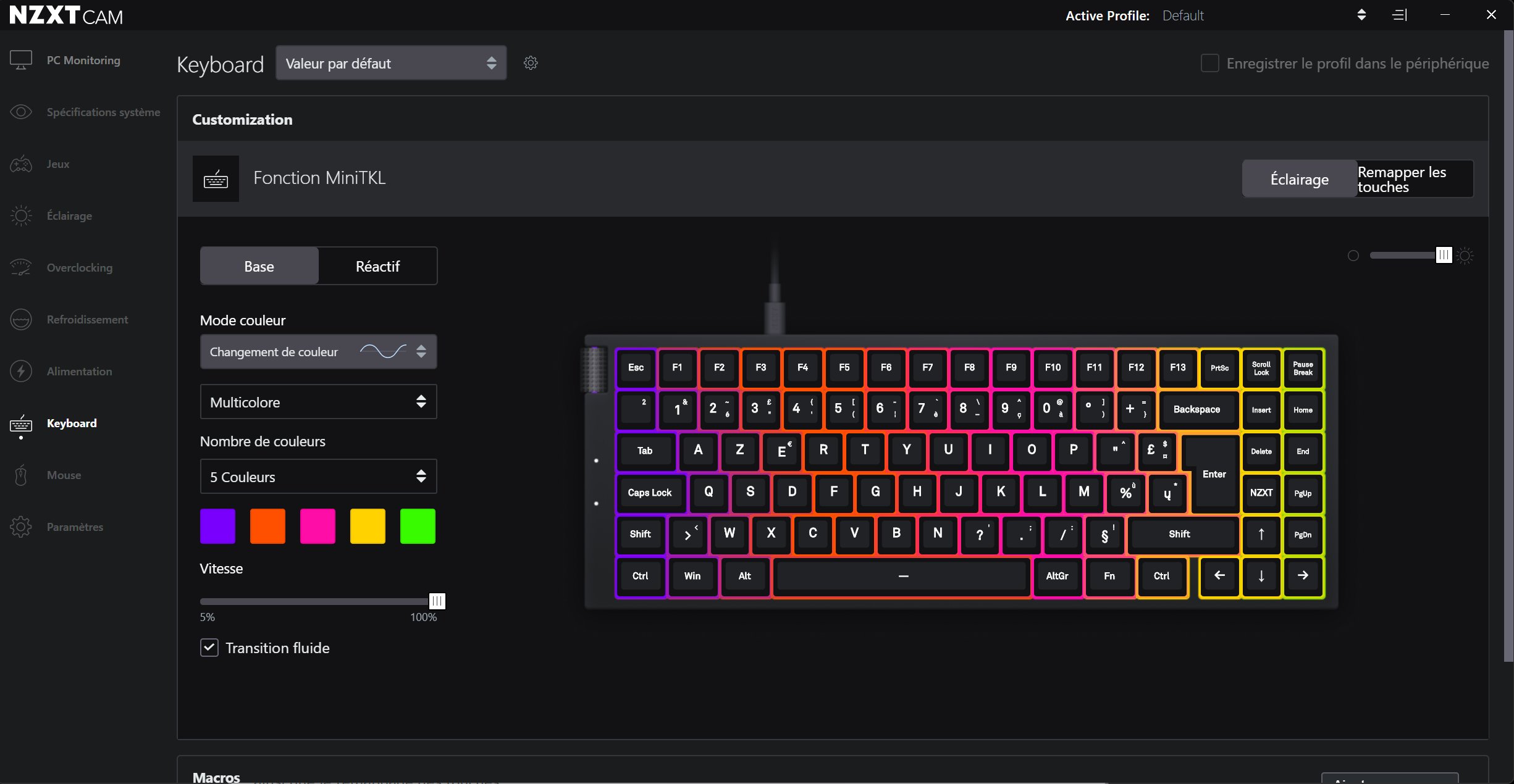Enable Enregistrer le profil dans le périphérique

(1209, 63)
